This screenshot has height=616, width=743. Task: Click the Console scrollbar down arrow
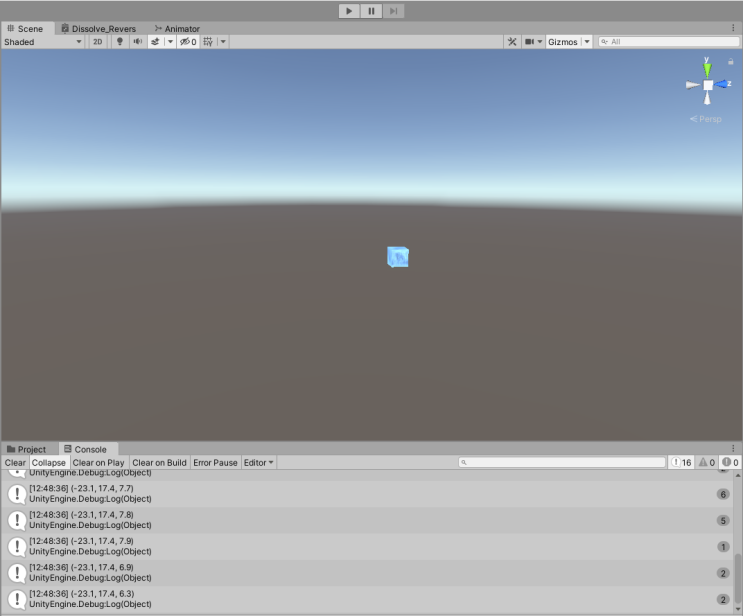[738, 610]
